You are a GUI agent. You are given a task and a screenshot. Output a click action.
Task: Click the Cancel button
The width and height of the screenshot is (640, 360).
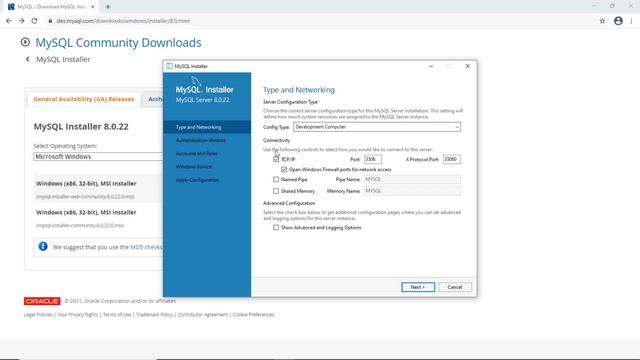click(455, 287)
